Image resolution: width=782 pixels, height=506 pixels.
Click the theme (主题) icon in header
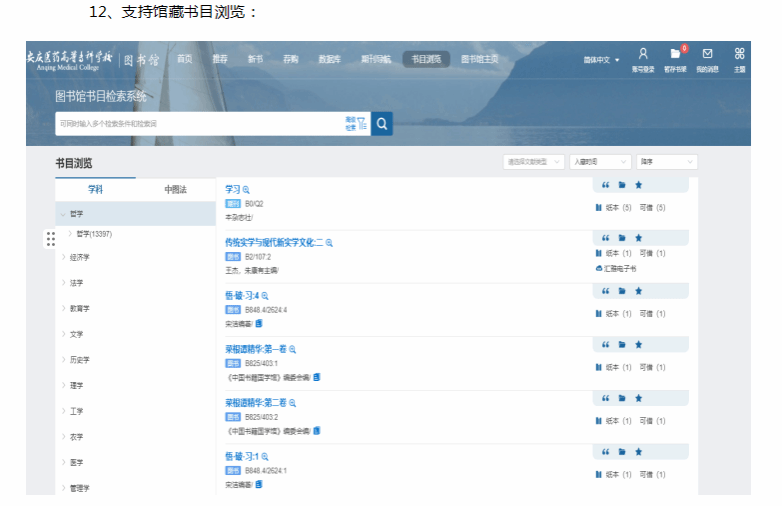point(739,54)
